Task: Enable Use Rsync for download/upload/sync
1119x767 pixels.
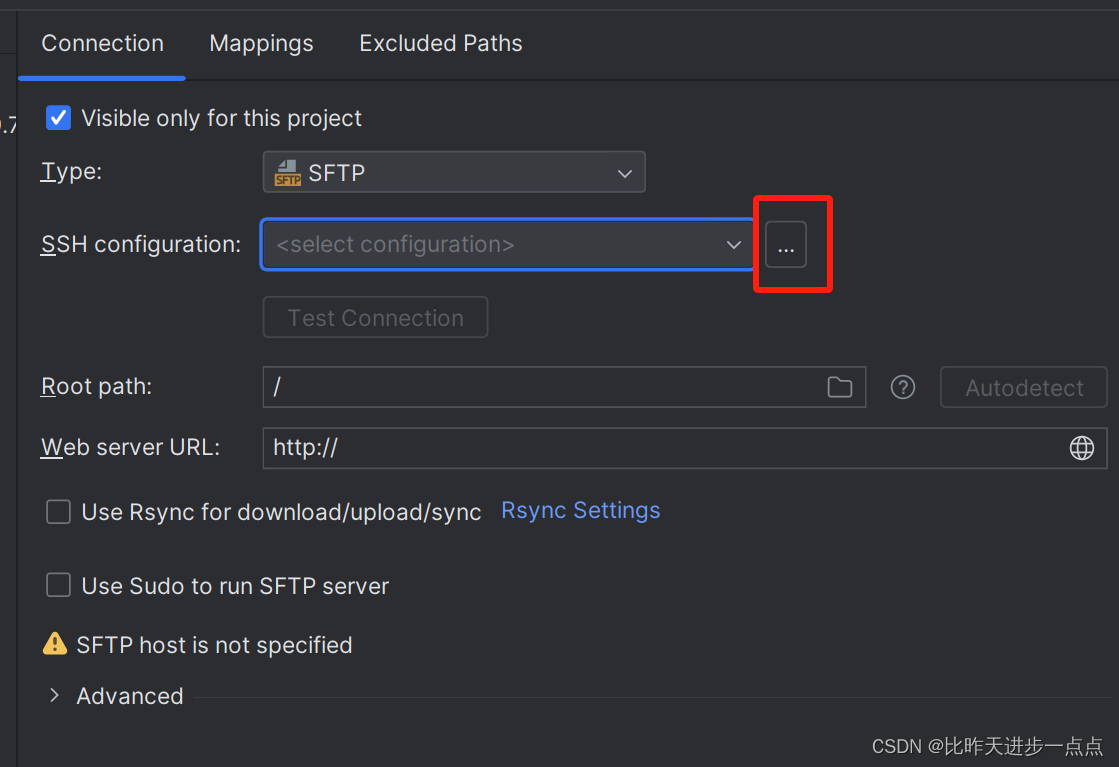Action: 58,511
